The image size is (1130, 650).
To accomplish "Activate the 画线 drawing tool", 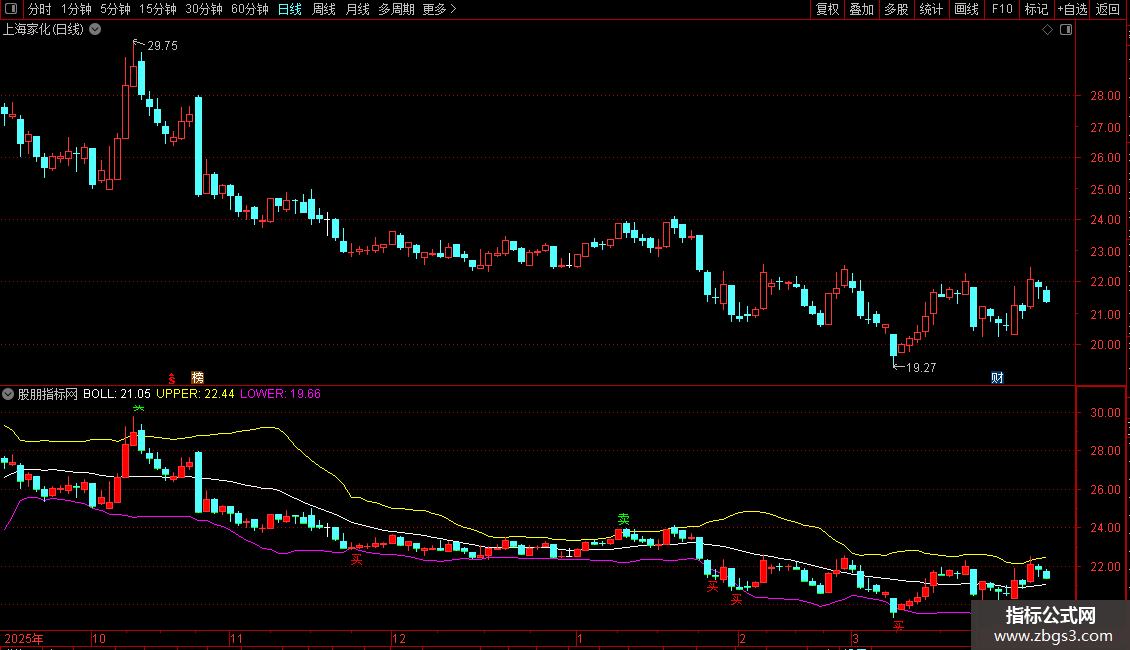I will pos(966,9).
